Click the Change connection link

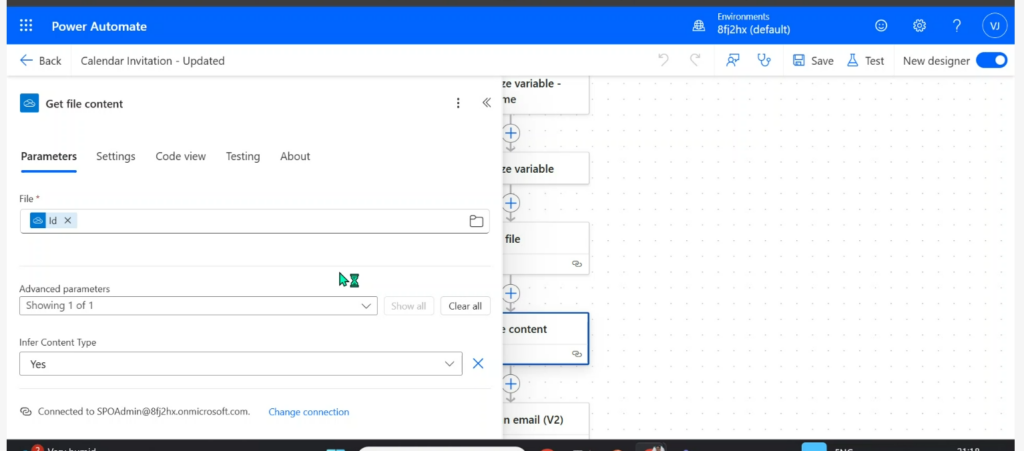tap(309, 412)
